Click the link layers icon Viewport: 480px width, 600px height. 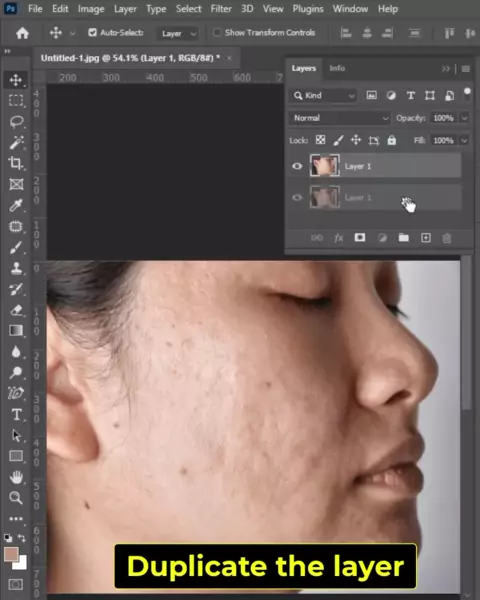click(317, 238)
